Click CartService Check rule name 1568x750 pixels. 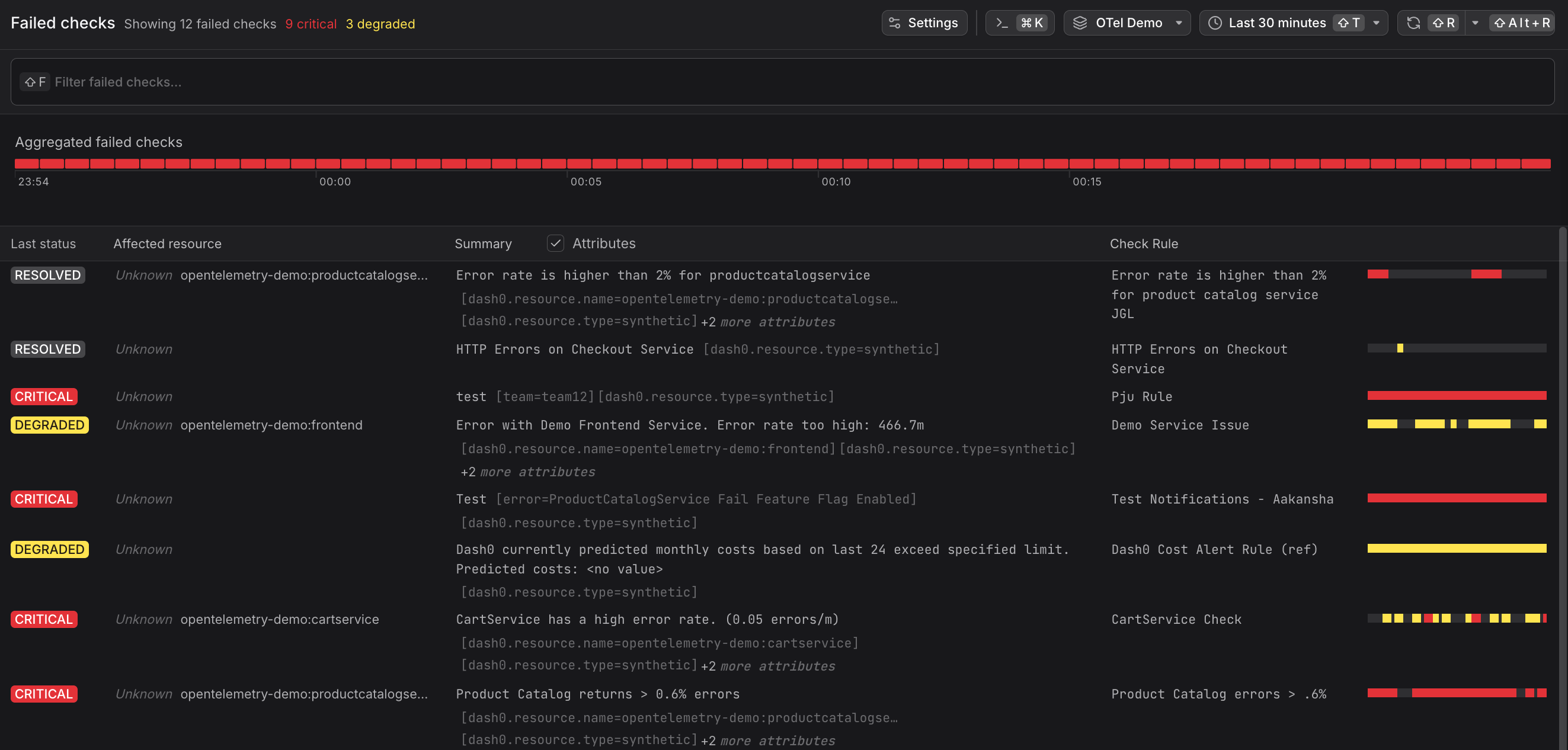(x=1177, y=619)
